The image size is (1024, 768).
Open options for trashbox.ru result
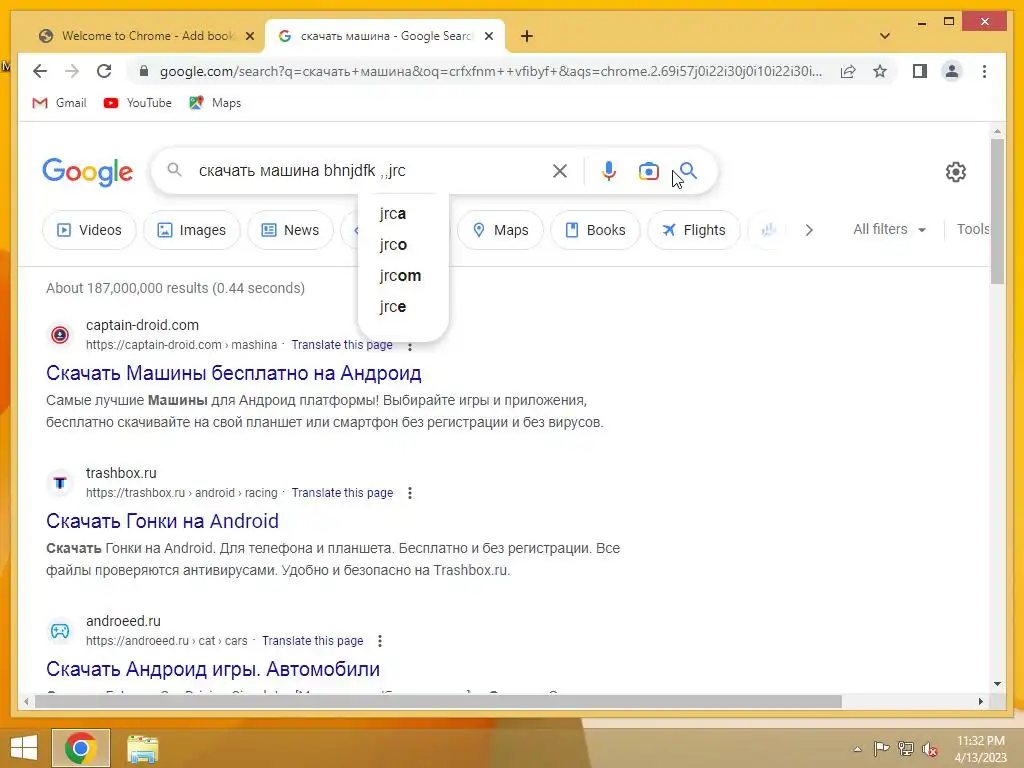(x=409, y=493)
